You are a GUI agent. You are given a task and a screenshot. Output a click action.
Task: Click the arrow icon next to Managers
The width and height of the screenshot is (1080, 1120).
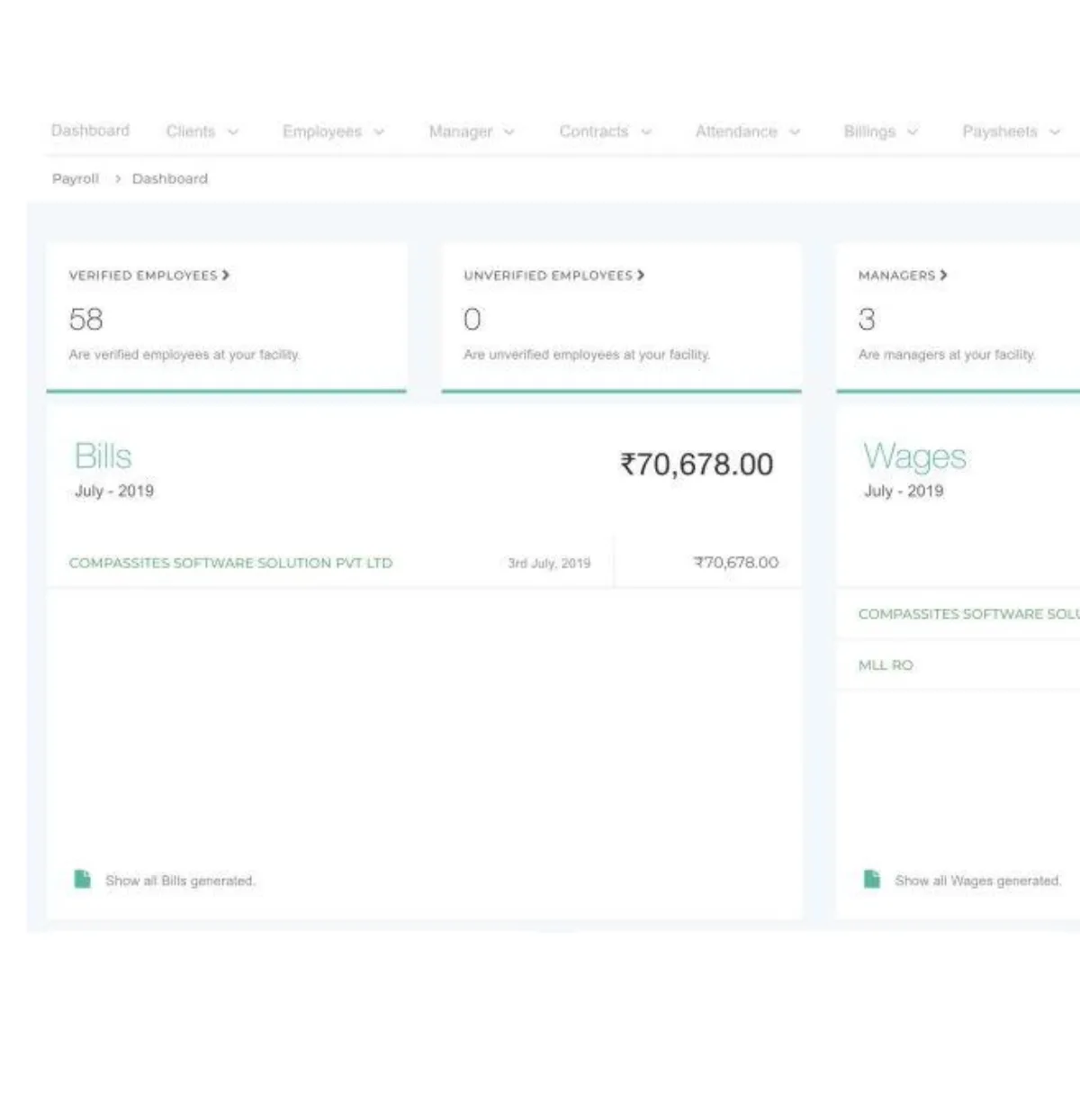943,275
